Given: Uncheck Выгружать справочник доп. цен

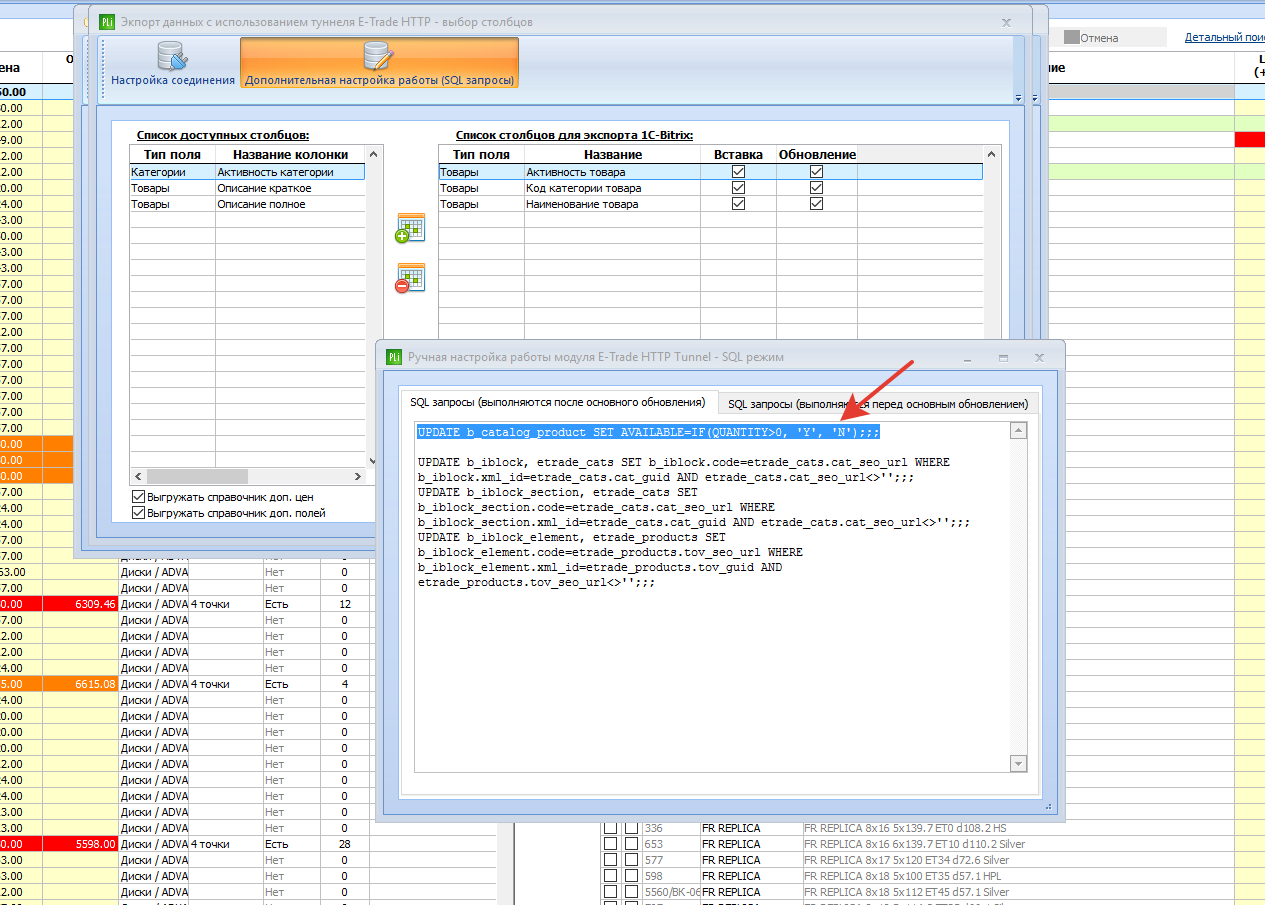Looking at the screenshot, I should pos(138,497).
